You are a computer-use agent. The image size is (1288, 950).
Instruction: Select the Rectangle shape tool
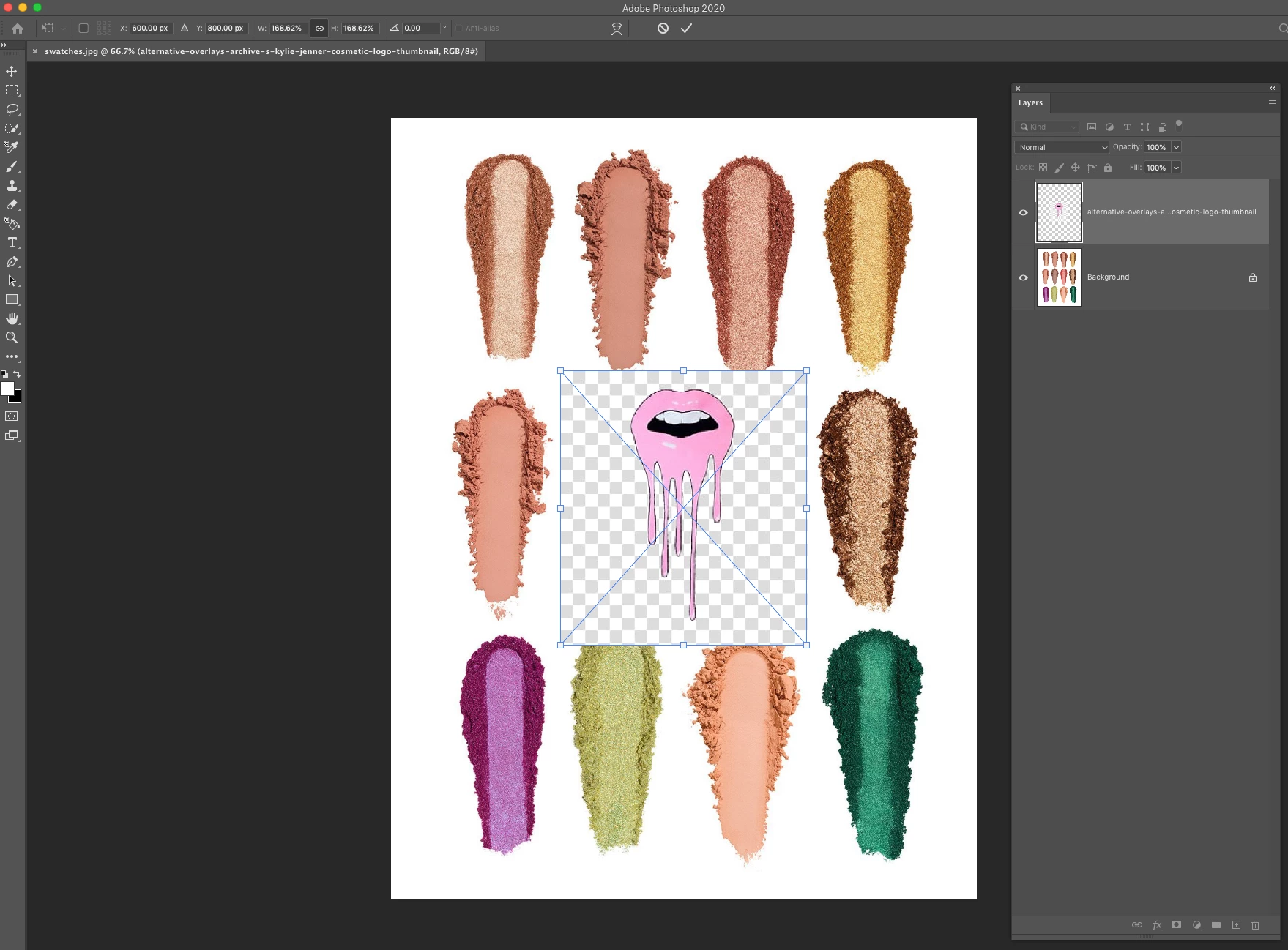pos(12,299)
